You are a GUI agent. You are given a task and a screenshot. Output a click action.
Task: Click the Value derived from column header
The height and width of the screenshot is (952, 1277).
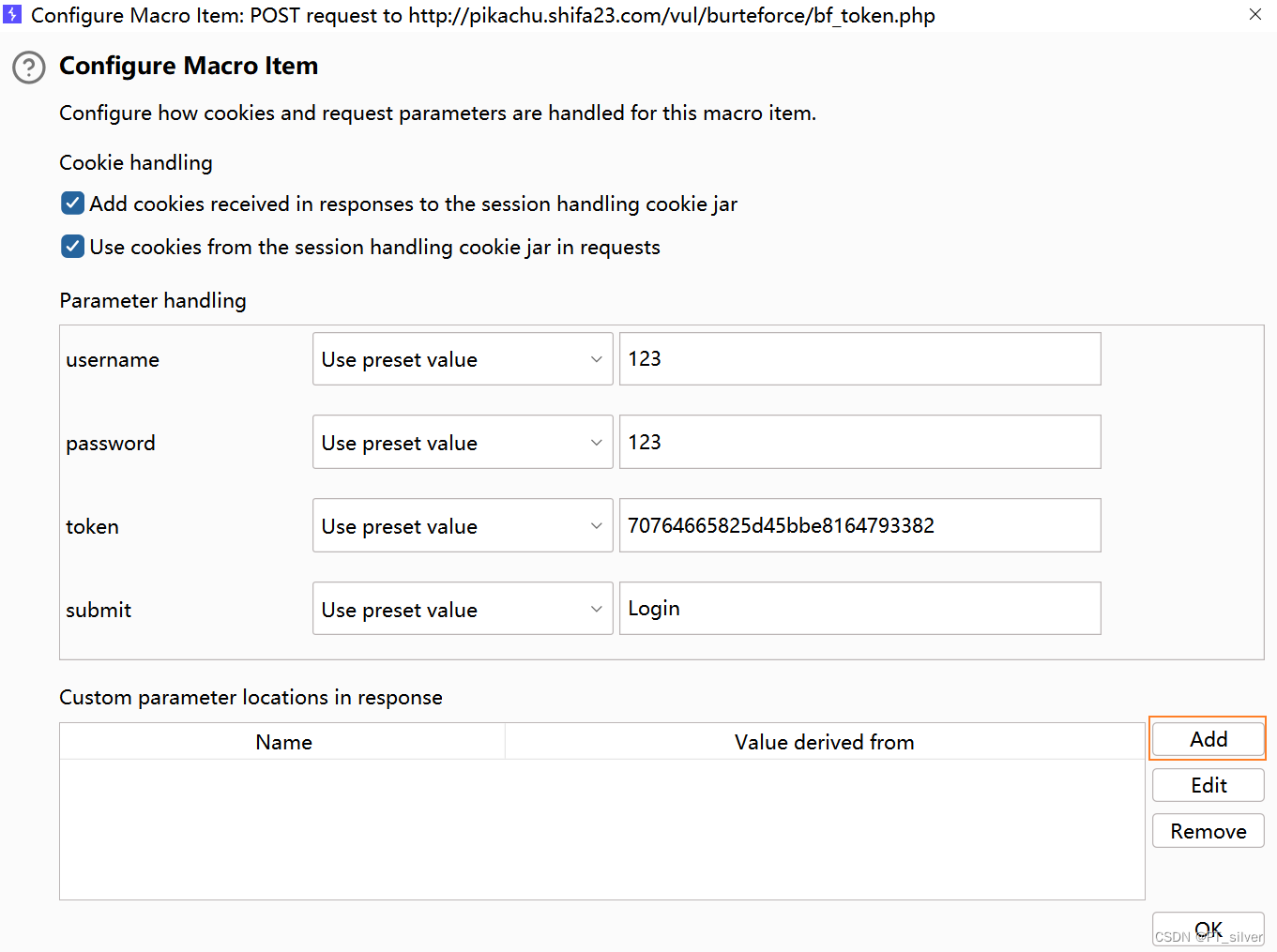[x=825, y=742]
